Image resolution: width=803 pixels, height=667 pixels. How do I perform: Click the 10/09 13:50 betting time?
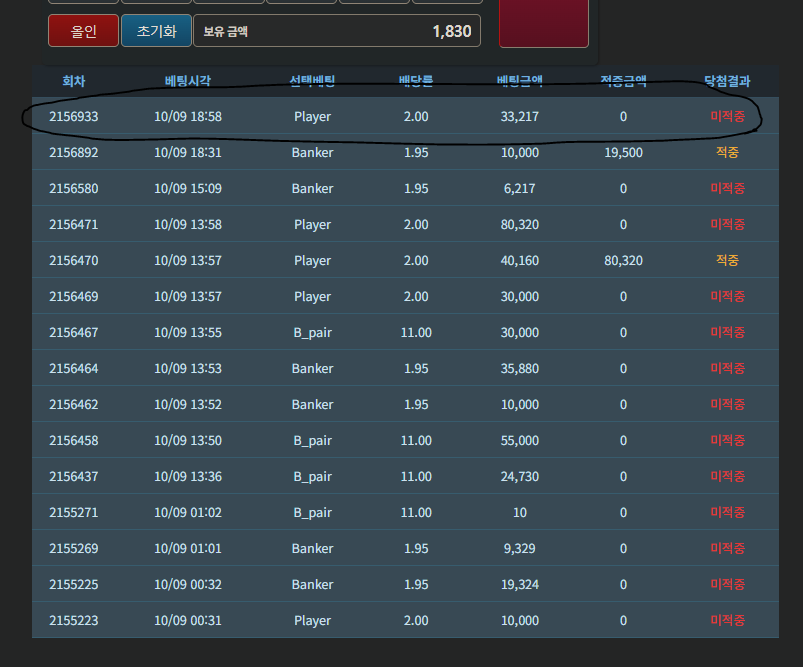coord(188,441)
